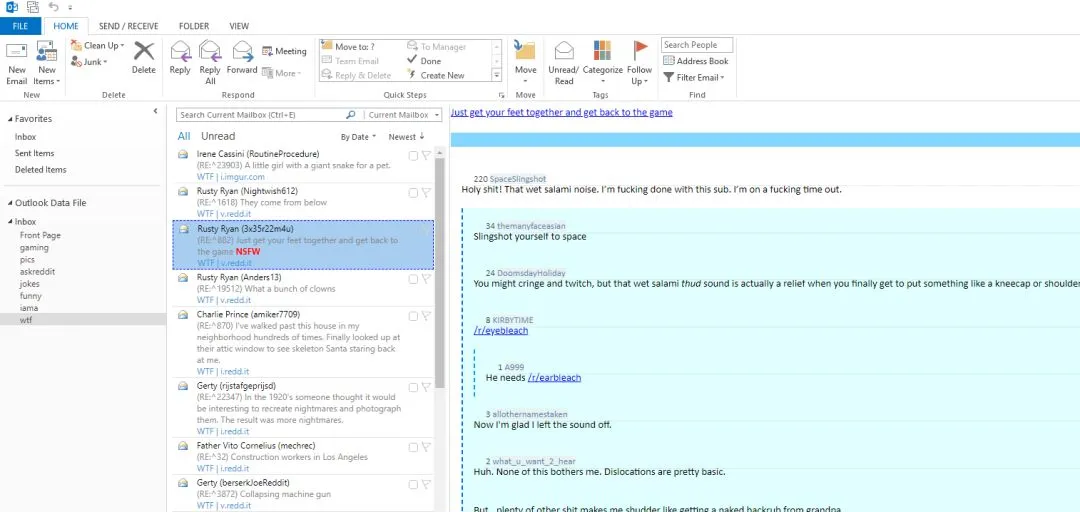Click the Forward icon

(x=242, y=58)
